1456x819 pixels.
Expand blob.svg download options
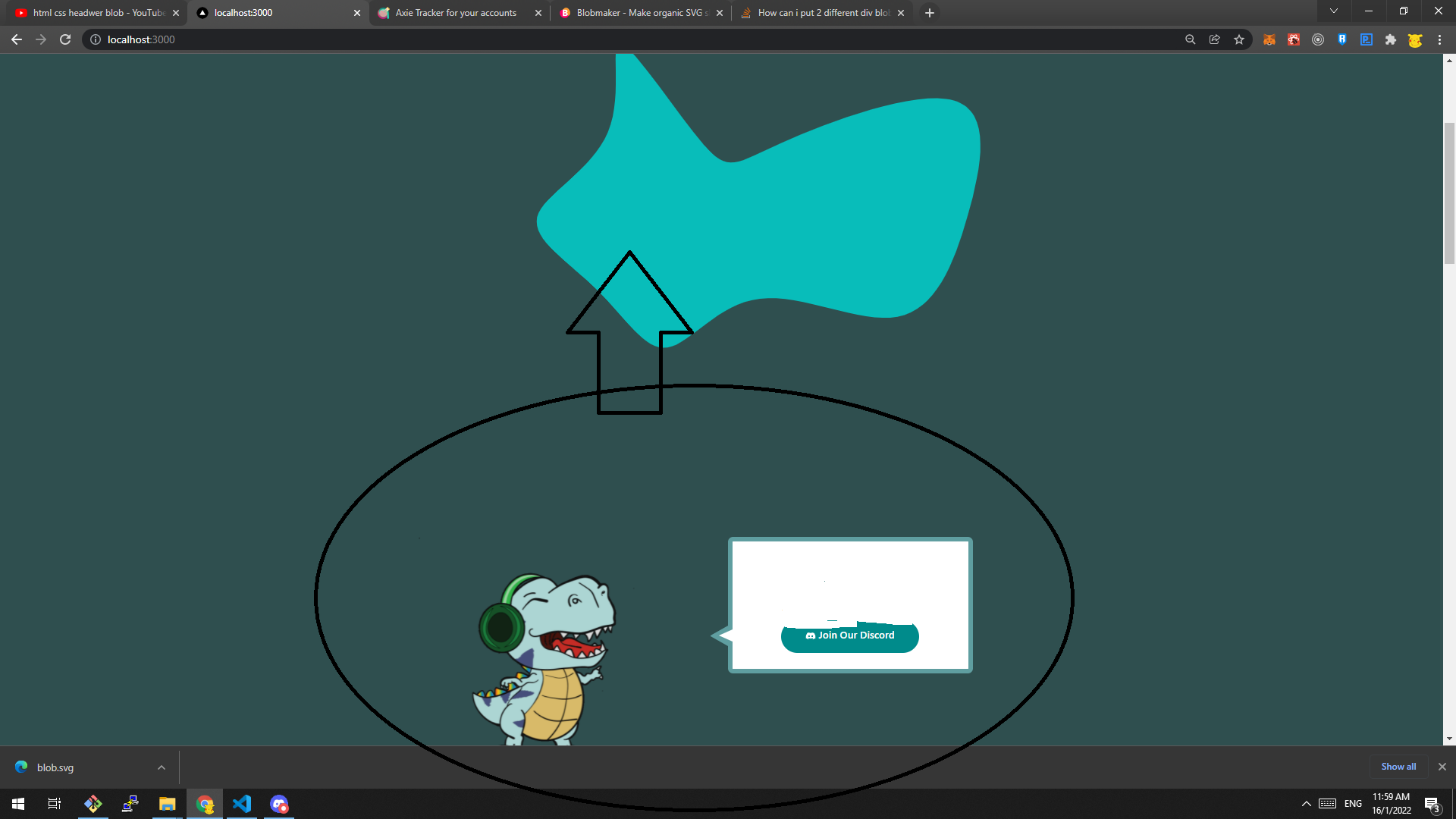pyautogui.click(x=162, y=767)
